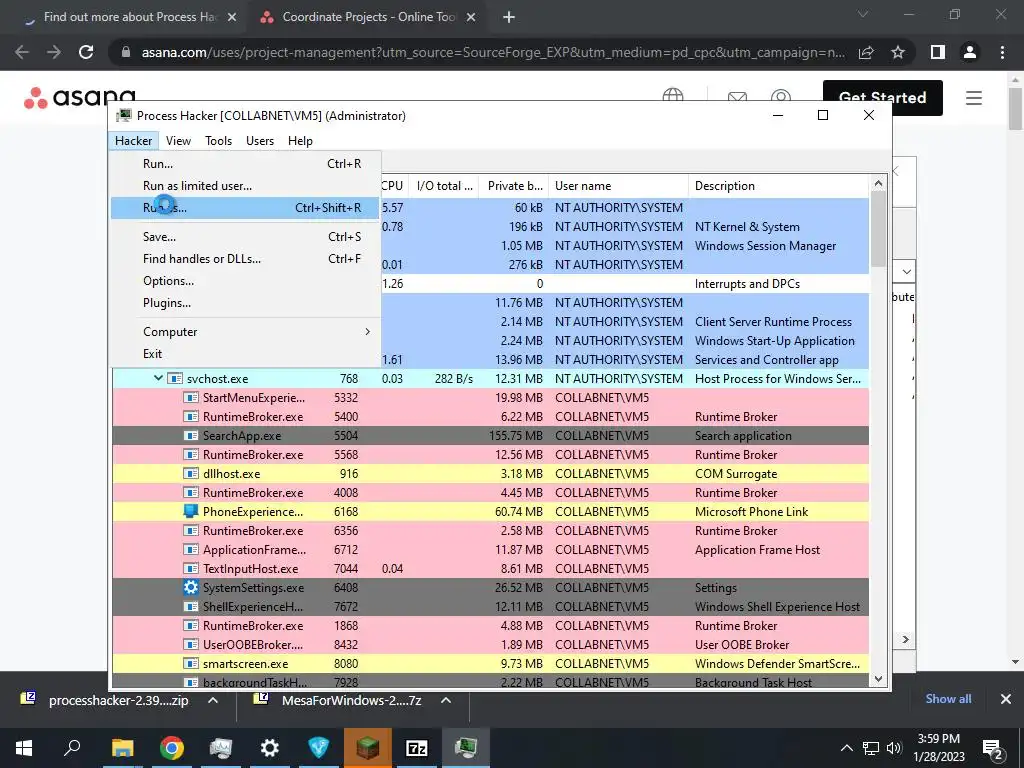This screenshot has height=768, width=1024.
Task: Choose Run... in the Hacker menu
Action: [245, 164]
